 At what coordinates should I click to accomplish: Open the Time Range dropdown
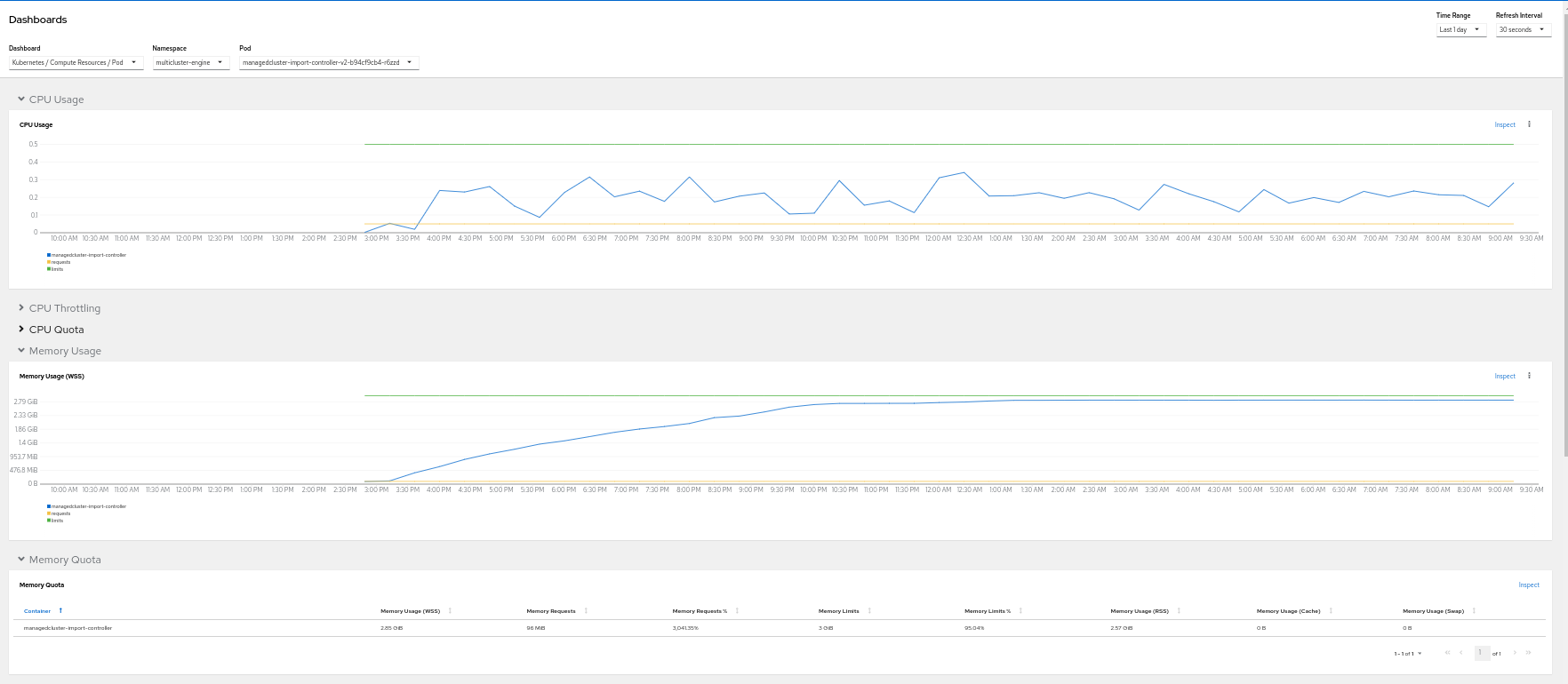(x=1460, y=29)
